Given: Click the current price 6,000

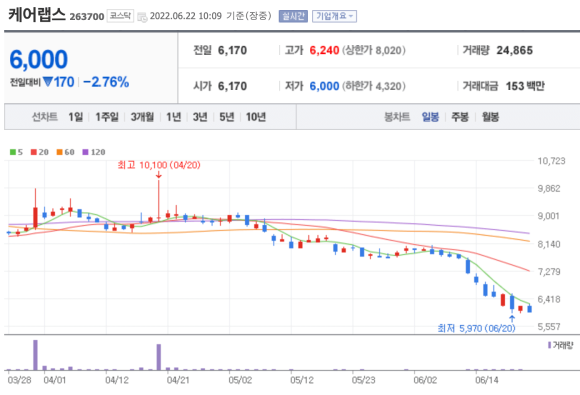Looking at the screenshot, I should tap(38, 60).
